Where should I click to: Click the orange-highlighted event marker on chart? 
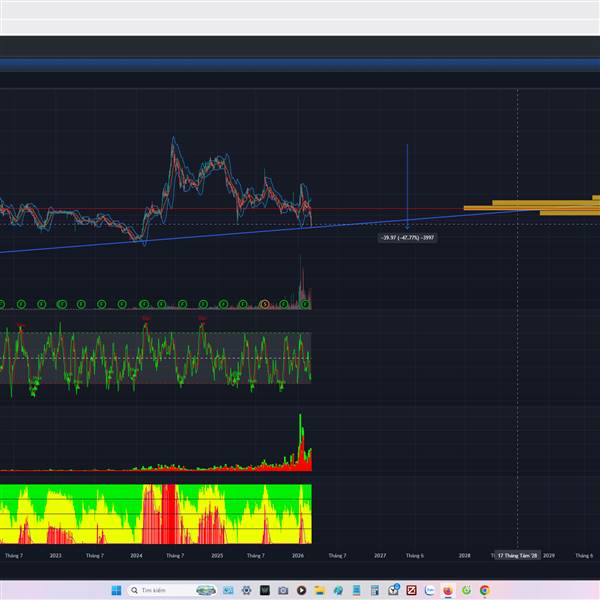pyautogui.click(x=265, y=303)
